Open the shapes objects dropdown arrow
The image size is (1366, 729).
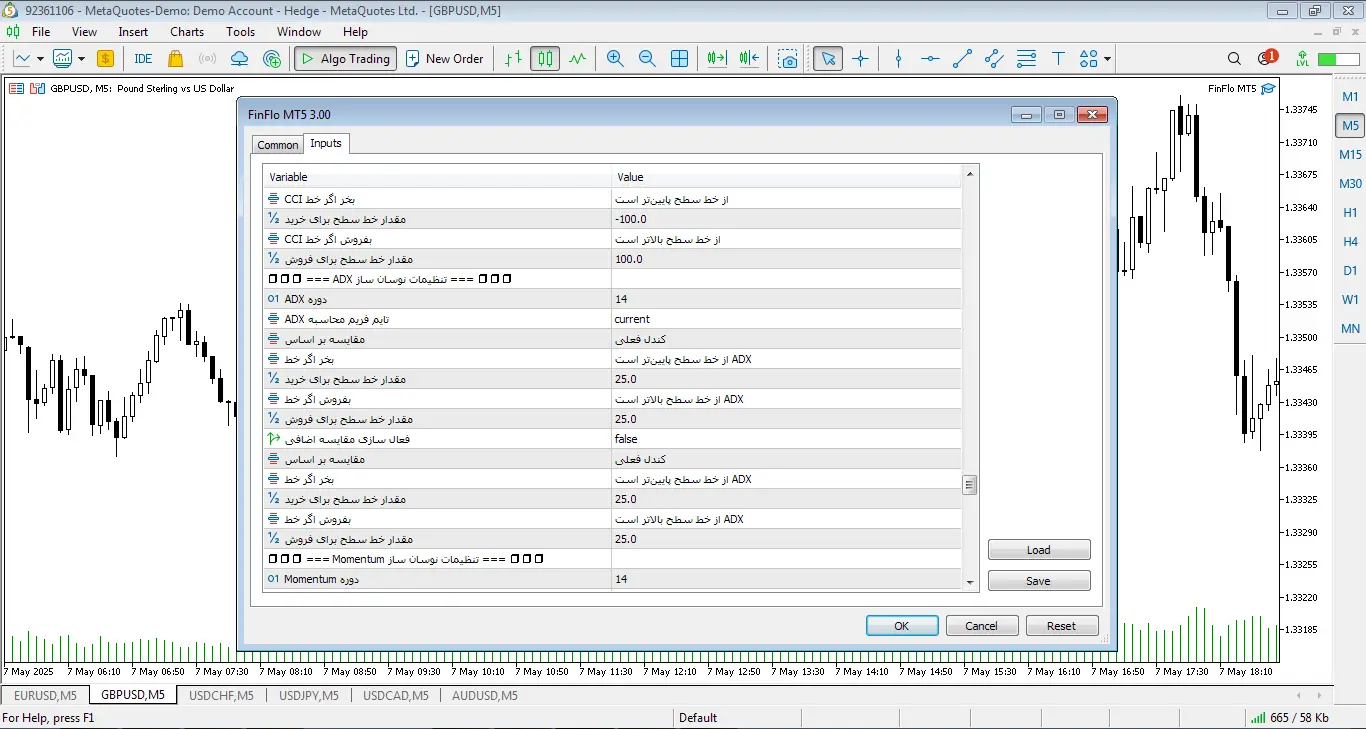point(1108,59)
